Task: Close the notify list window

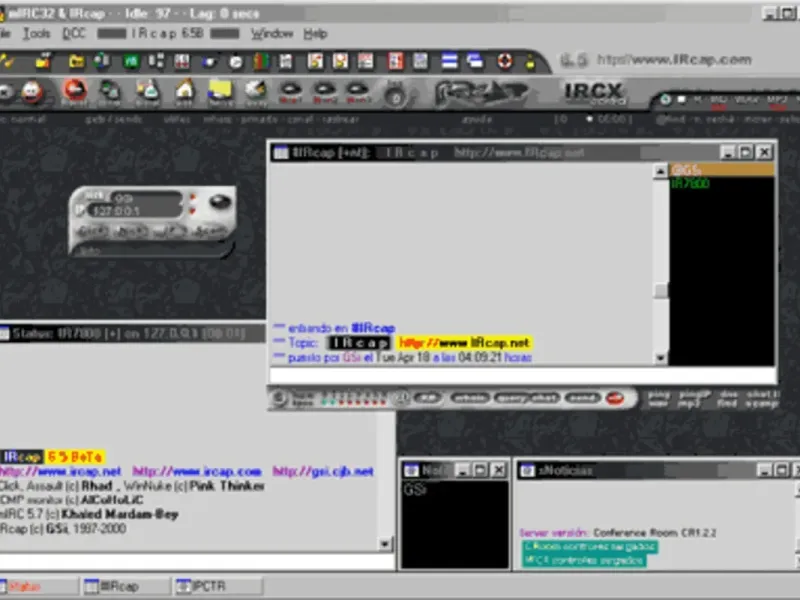Action: 498,470
